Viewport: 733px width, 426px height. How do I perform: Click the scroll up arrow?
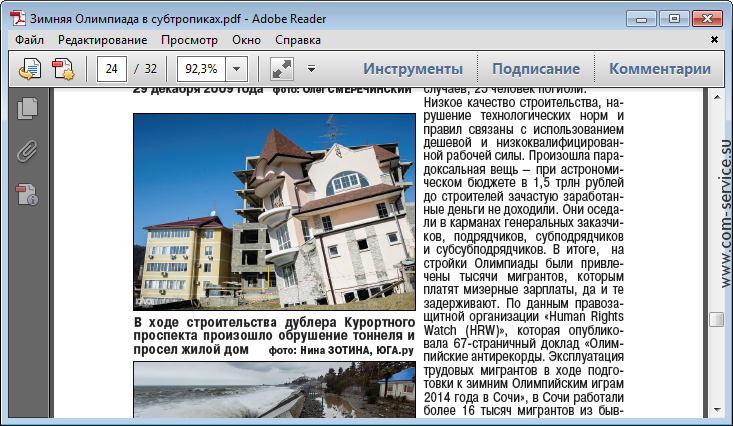coord(717,97)
